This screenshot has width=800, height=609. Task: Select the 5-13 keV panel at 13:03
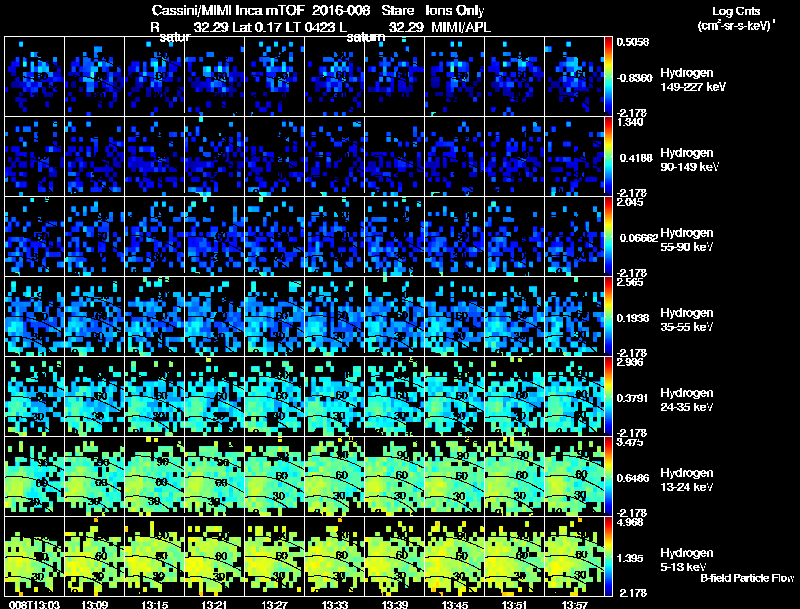34,556
